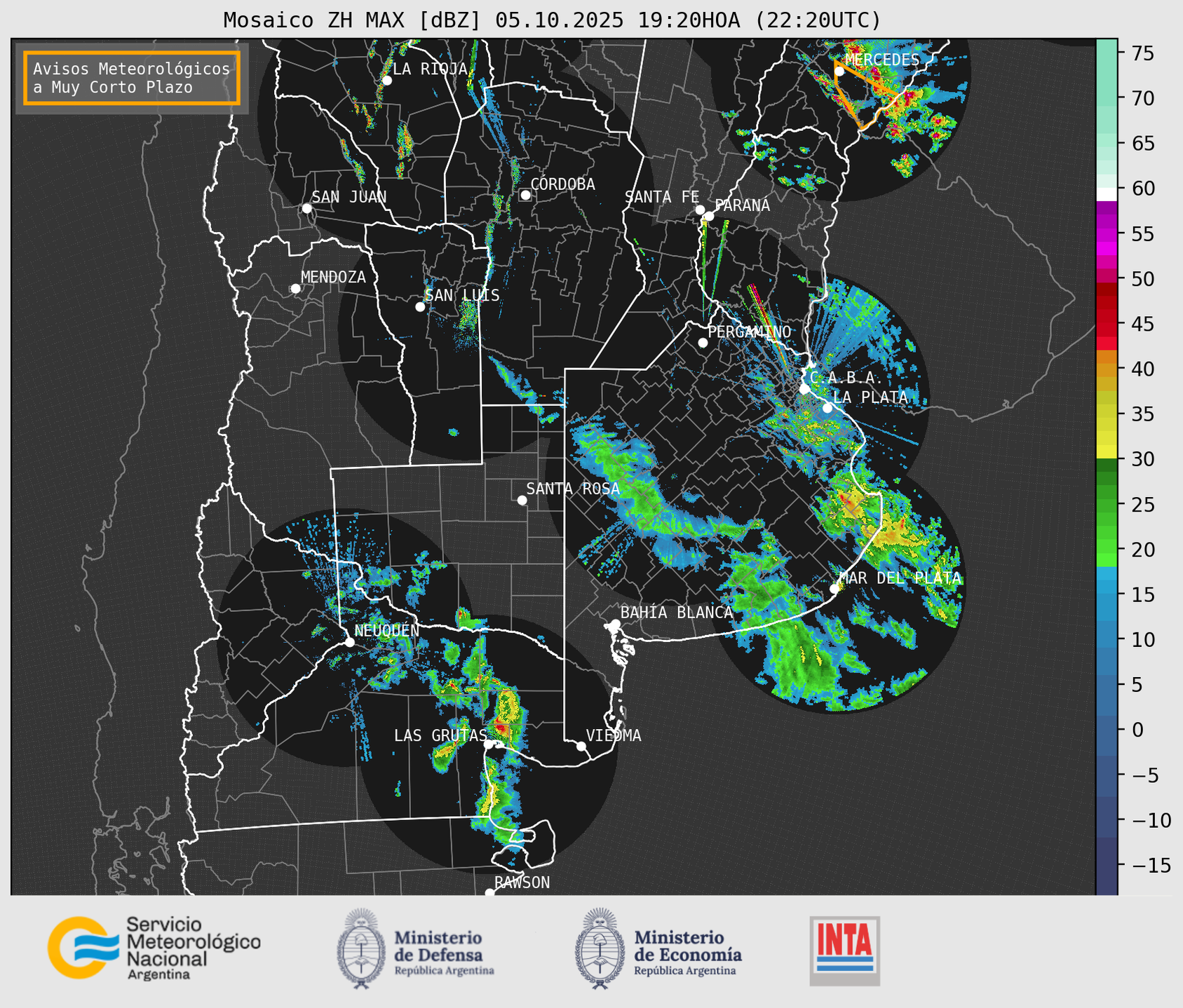Click the 'CÓRDOBA' label text

tap(562, 184)
